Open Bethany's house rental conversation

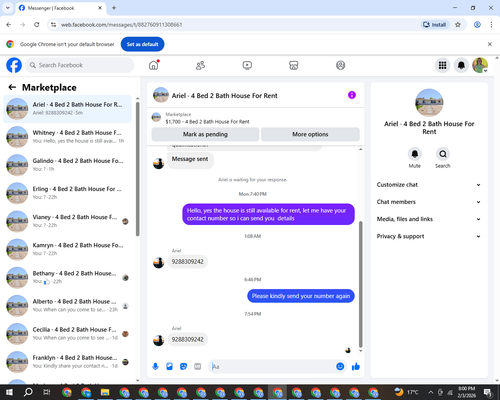click(68, 277)
